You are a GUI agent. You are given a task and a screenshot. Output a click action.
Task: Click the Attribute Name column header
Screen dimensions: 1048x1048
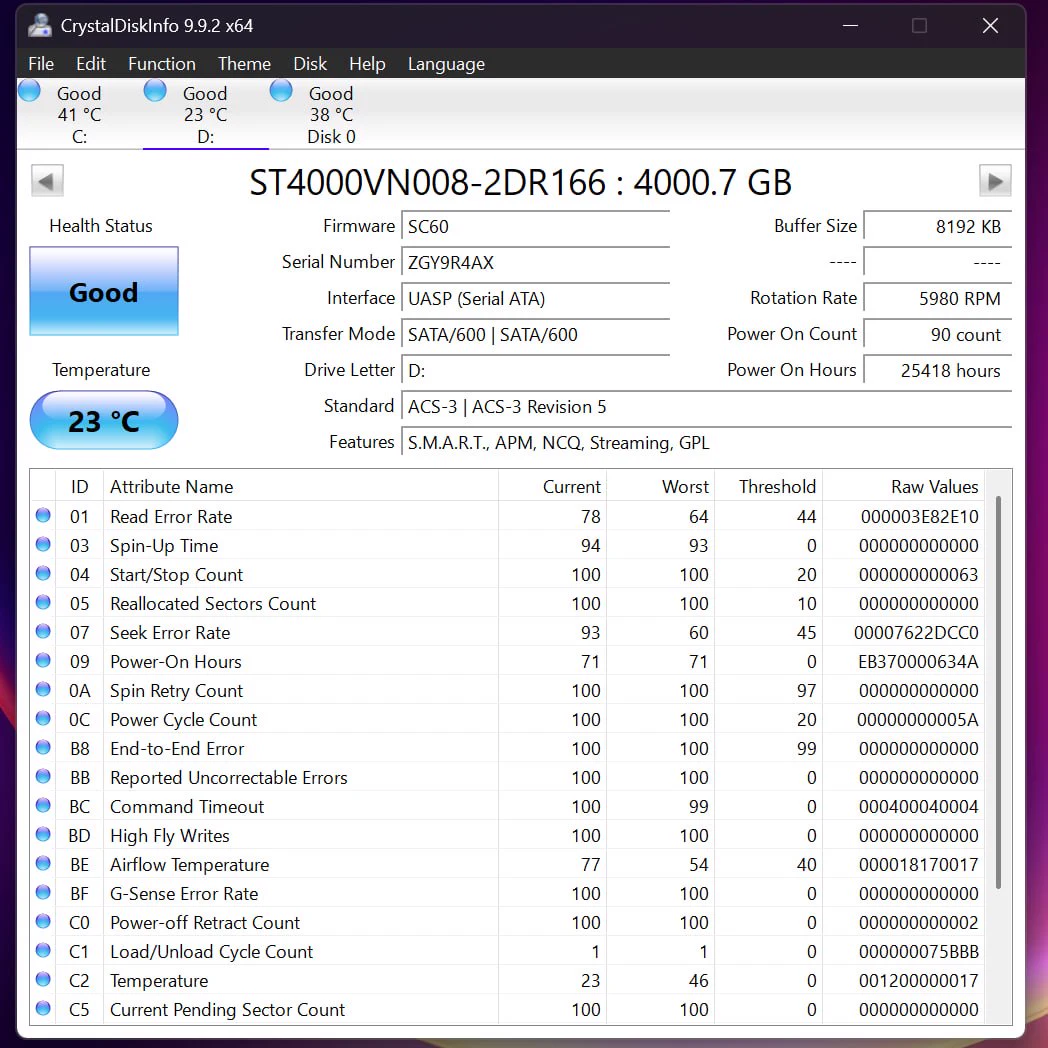tap(301, 487)
